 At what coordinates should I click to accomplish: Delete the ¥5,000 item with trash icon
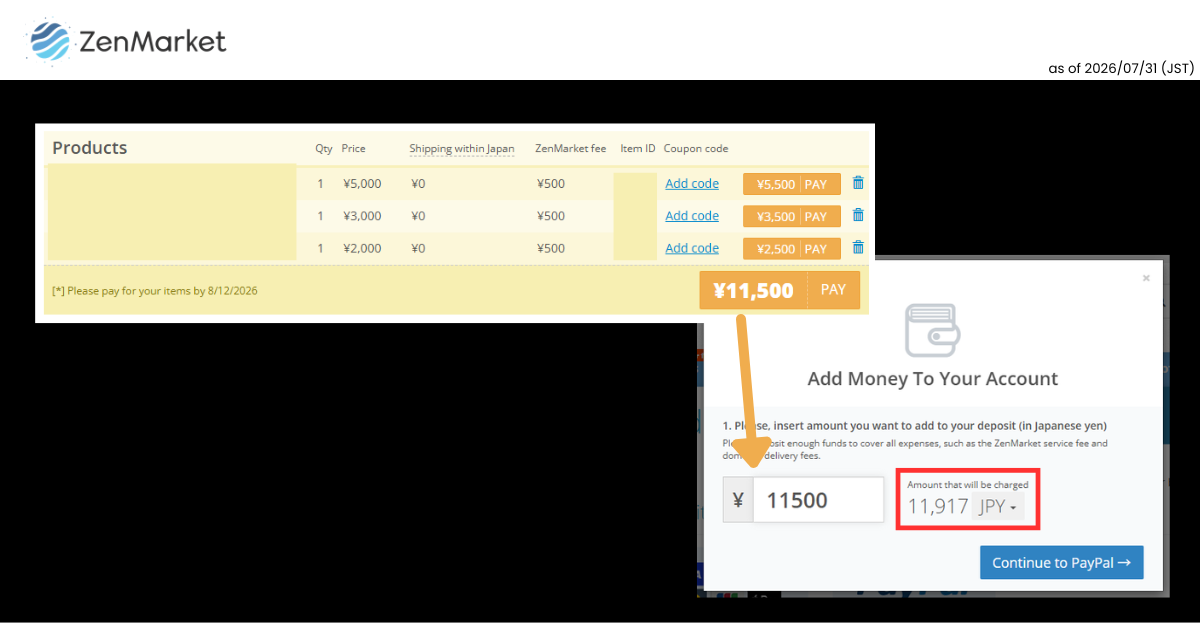[858, 183]
